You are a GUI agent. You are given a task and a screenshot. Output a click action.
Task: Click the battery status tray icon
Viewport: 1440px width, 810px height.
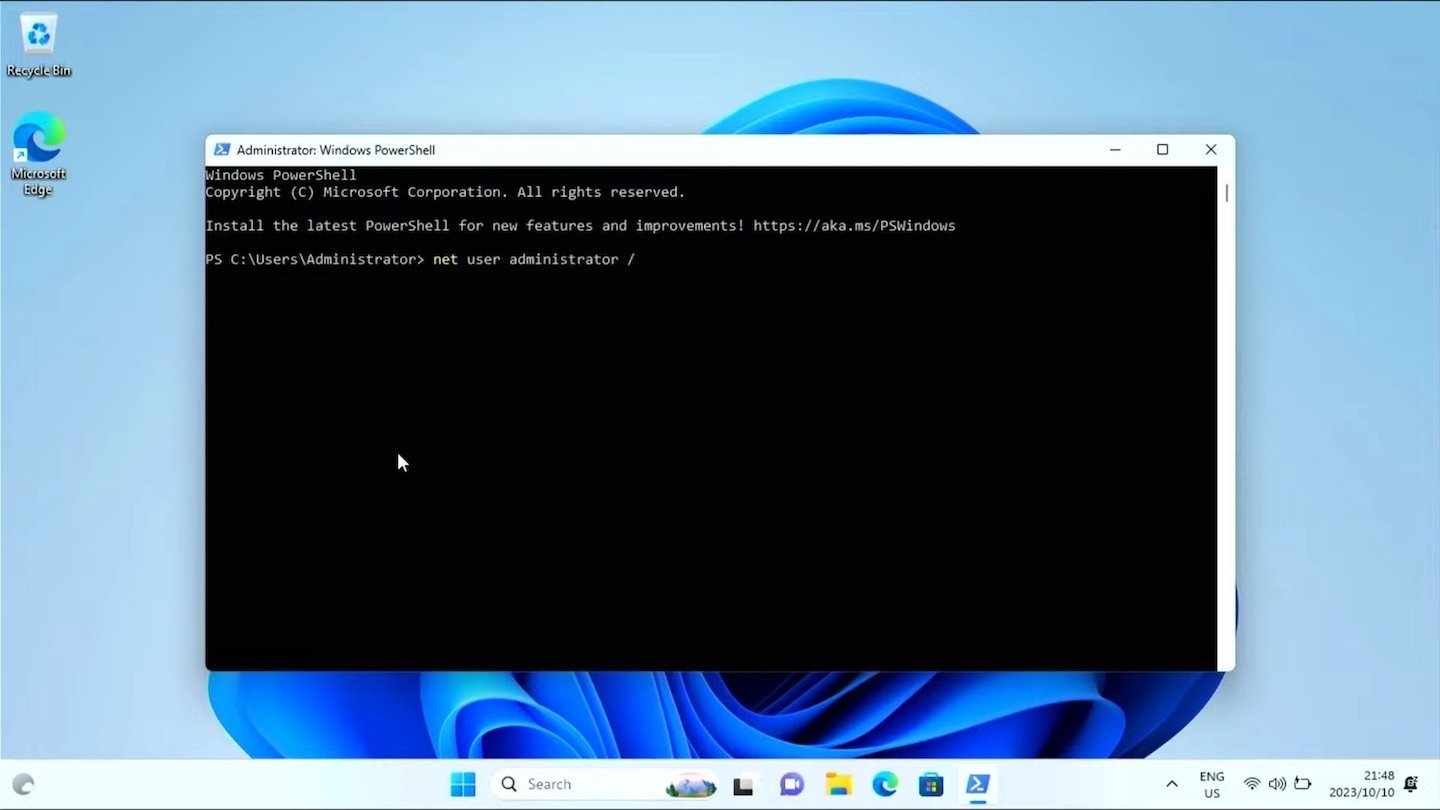click(x=1302, y=785)
